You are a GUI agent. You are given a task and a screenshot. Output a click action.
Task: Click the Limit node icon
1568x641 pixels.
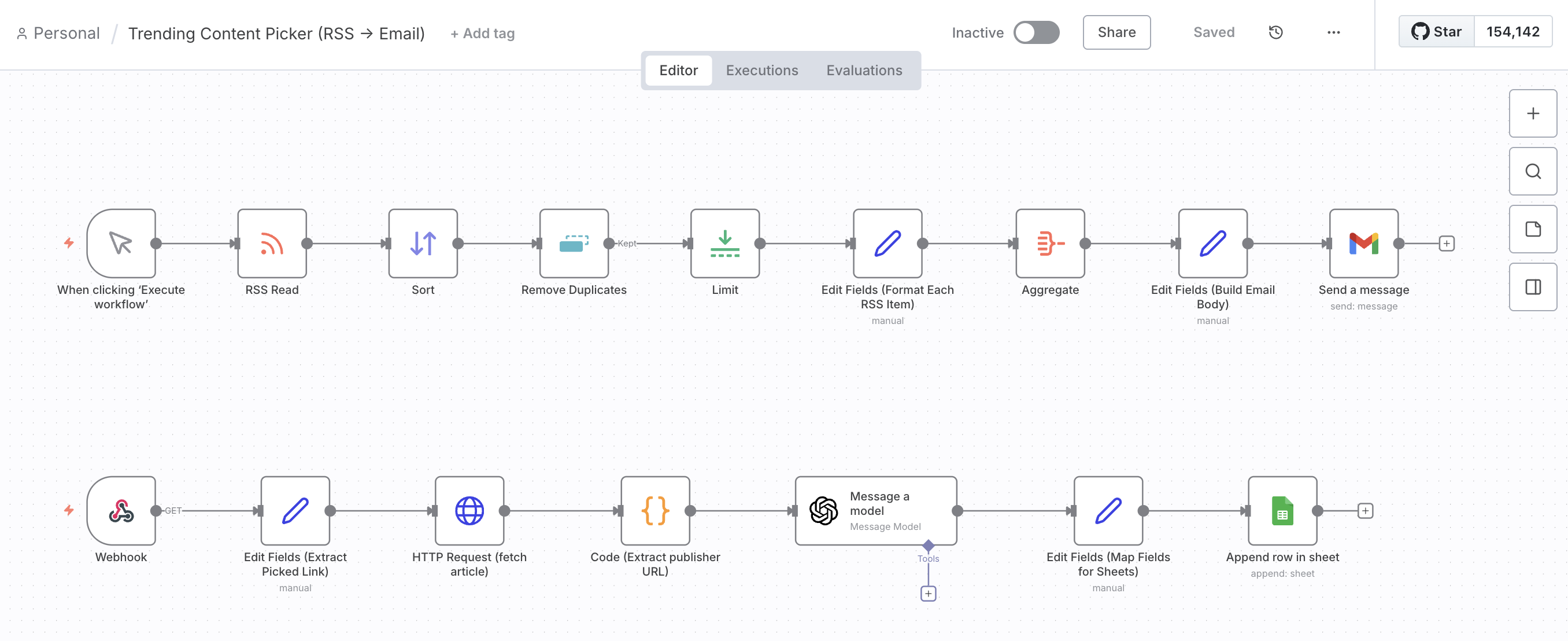724,243
